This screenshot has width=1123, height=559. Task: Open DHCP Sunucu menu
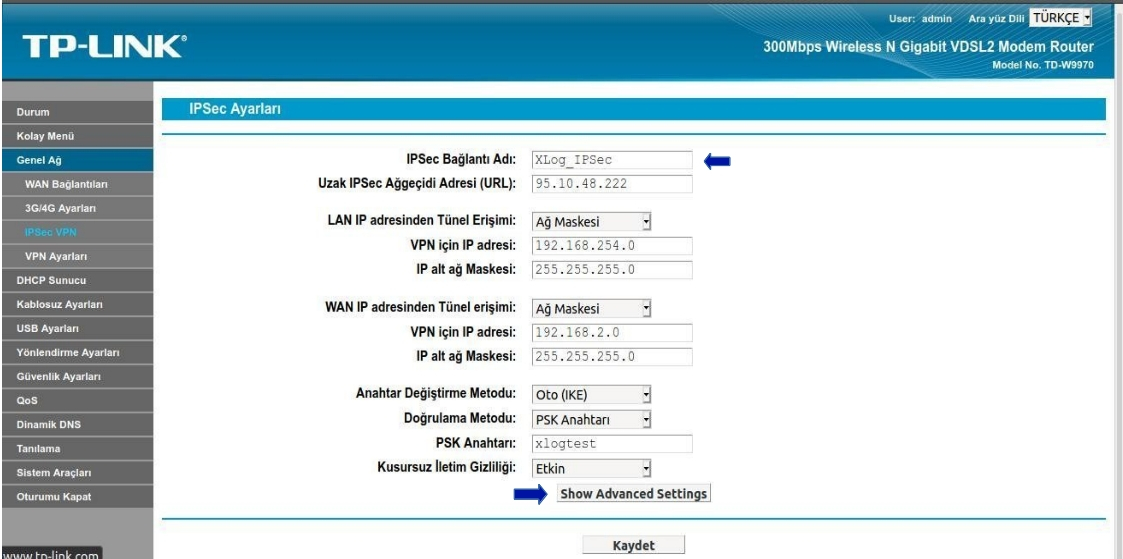77,281
